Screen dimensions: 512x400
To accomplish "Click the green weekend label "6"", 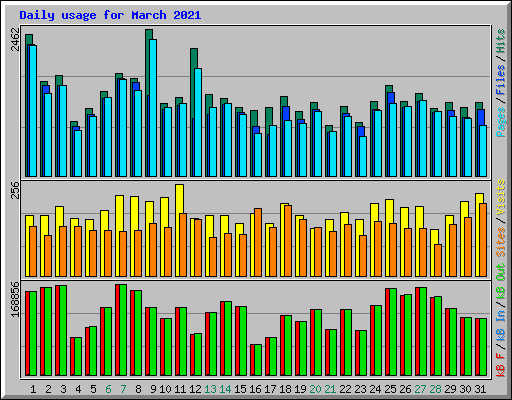I will [x=108, y=389].
